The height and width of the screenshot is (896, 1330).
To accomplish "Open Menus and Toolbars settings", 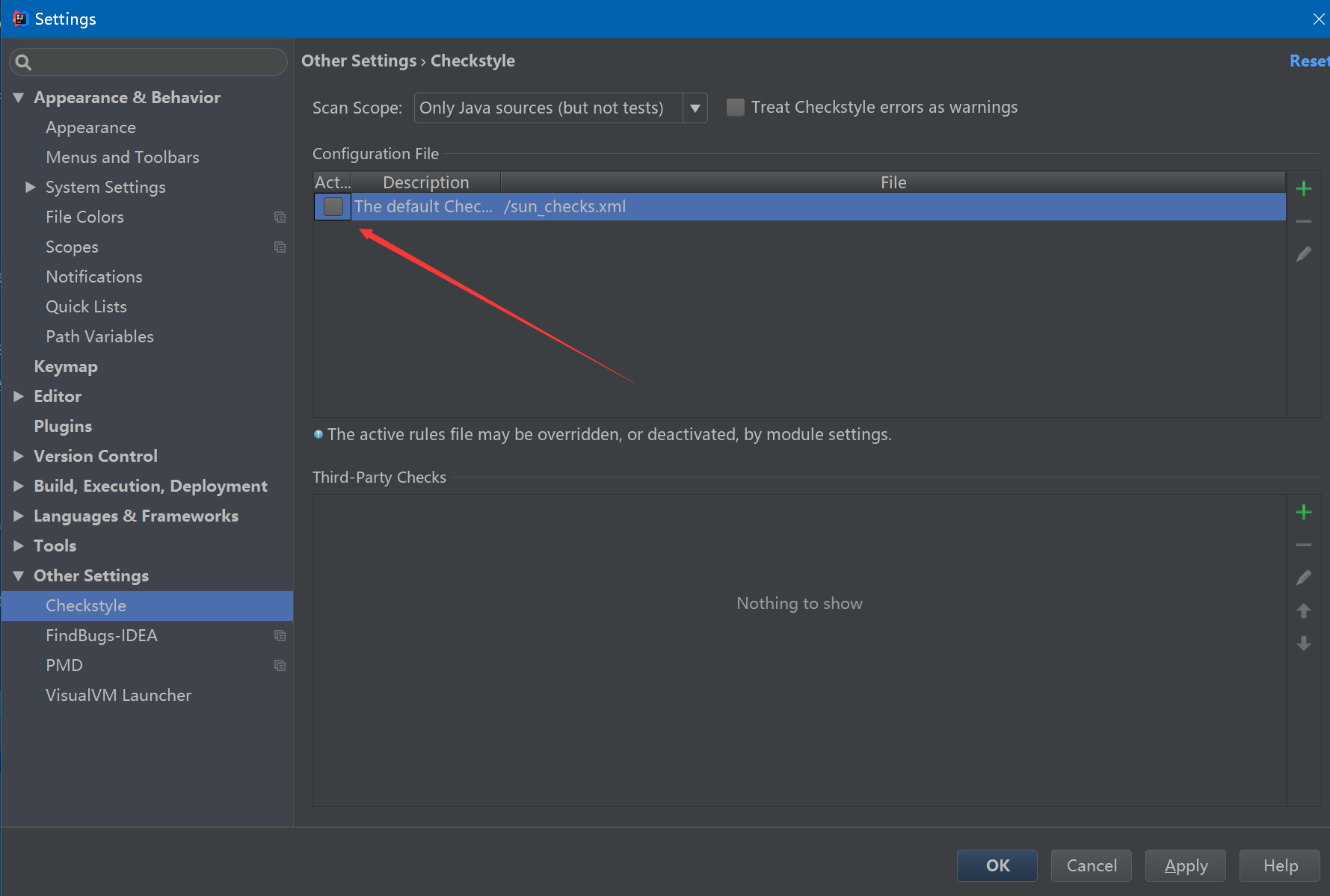I will click(123, 157).
